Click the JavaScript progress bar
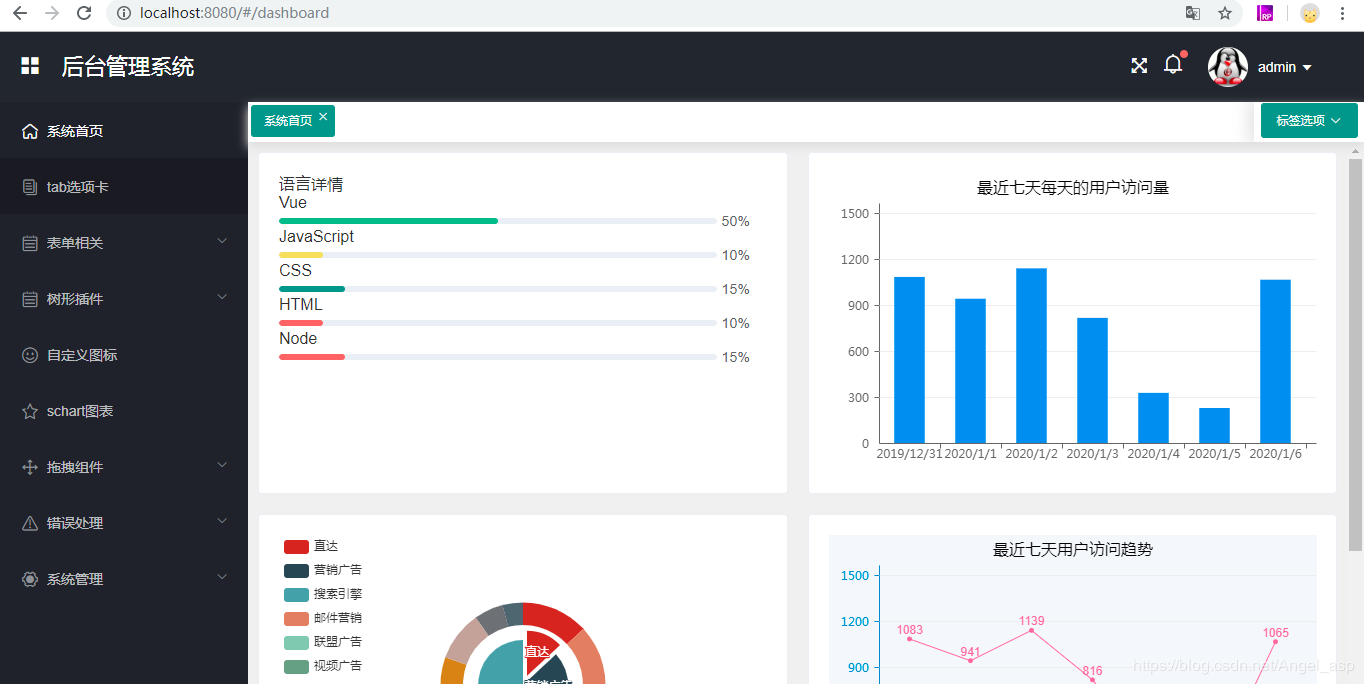The width and height of the screenshot is (1364, 684). coord(498,255)
